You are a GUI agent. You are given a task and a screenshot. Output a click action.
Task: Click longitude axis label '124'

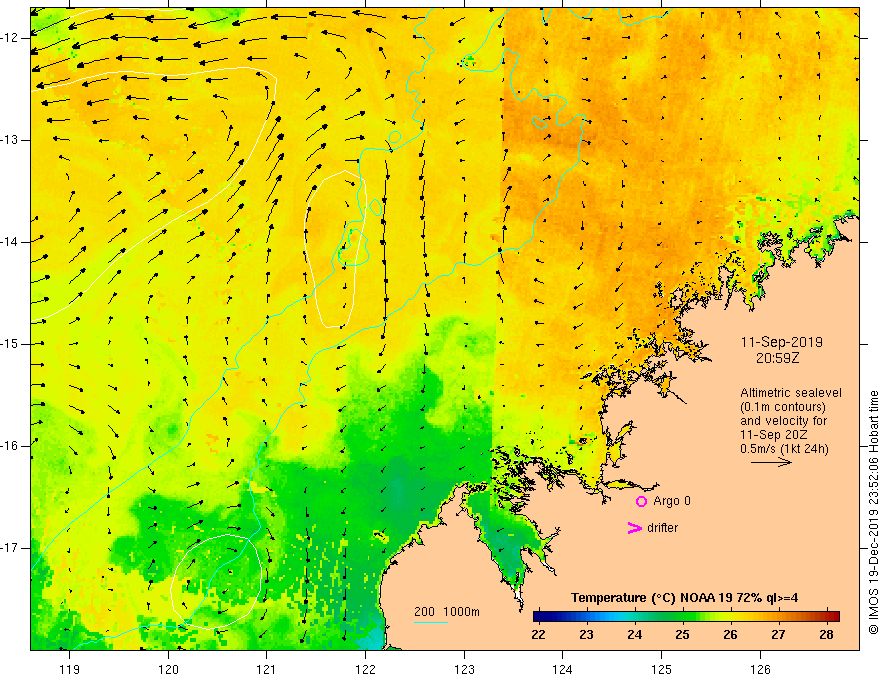click(563, 669)
